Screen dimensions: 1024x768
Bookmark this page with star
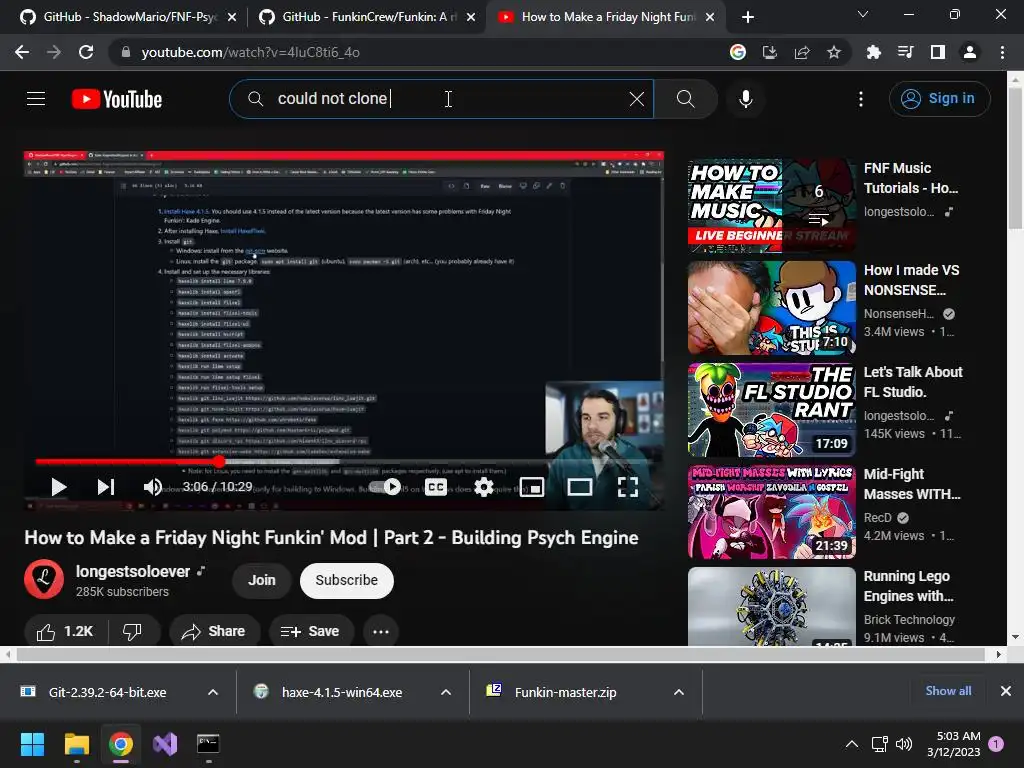point(834,52)
